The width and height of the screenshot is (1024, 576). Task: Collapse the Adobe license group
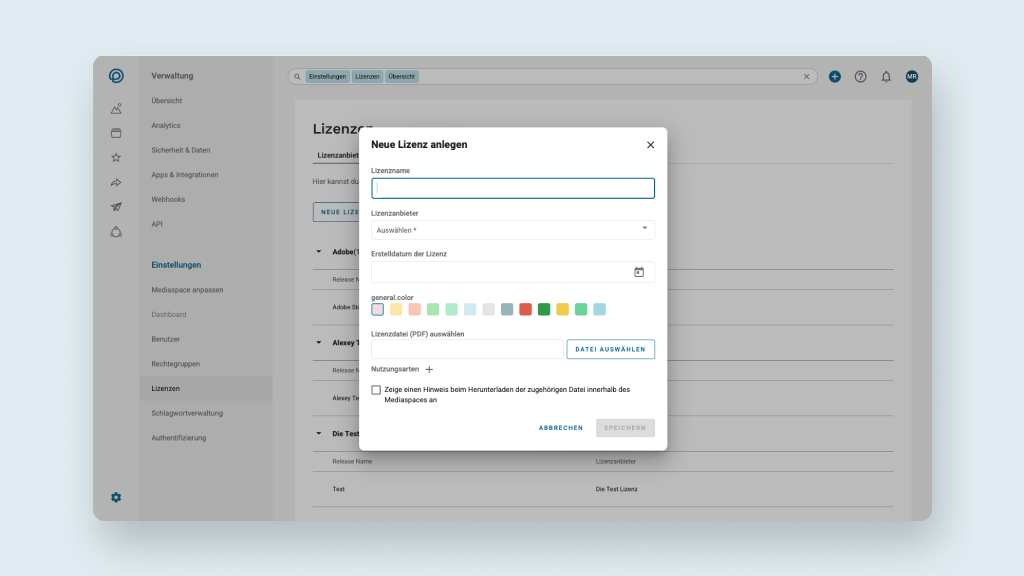point(319,251)
